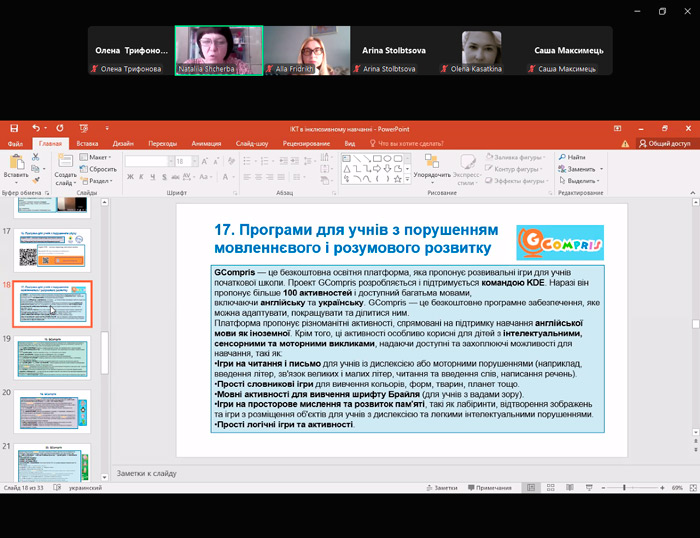
Task: Open the Layout (Макет) dropdown
Action: pos(98,157)
